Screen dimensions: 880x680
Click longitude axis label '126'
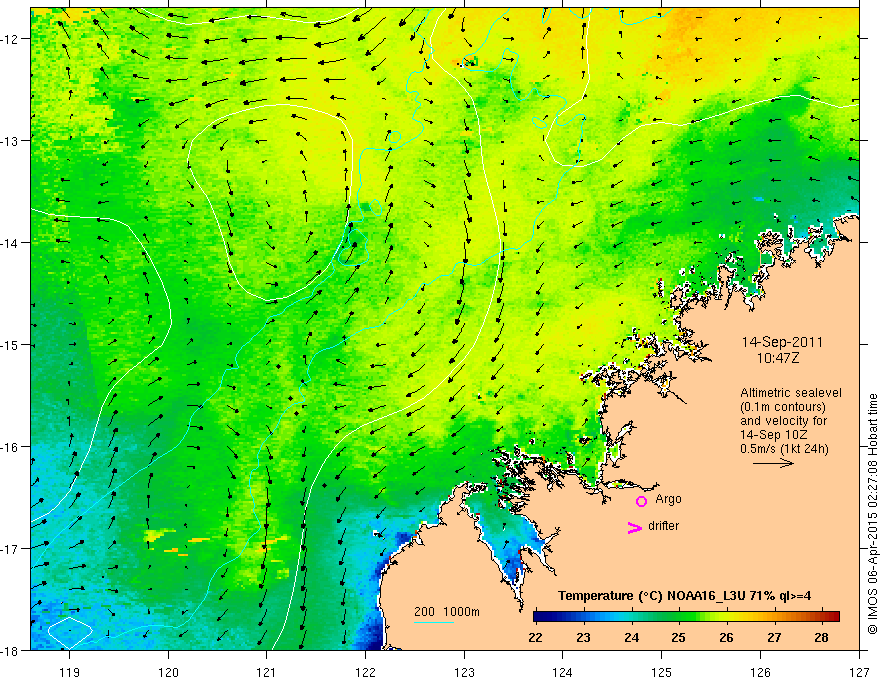760,673
